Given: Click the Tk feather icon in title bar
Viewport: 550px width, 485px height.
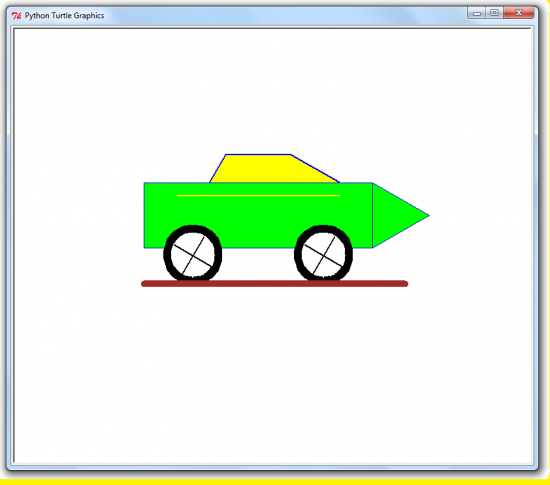Looking at the screenshot, I should coord(16,16).
